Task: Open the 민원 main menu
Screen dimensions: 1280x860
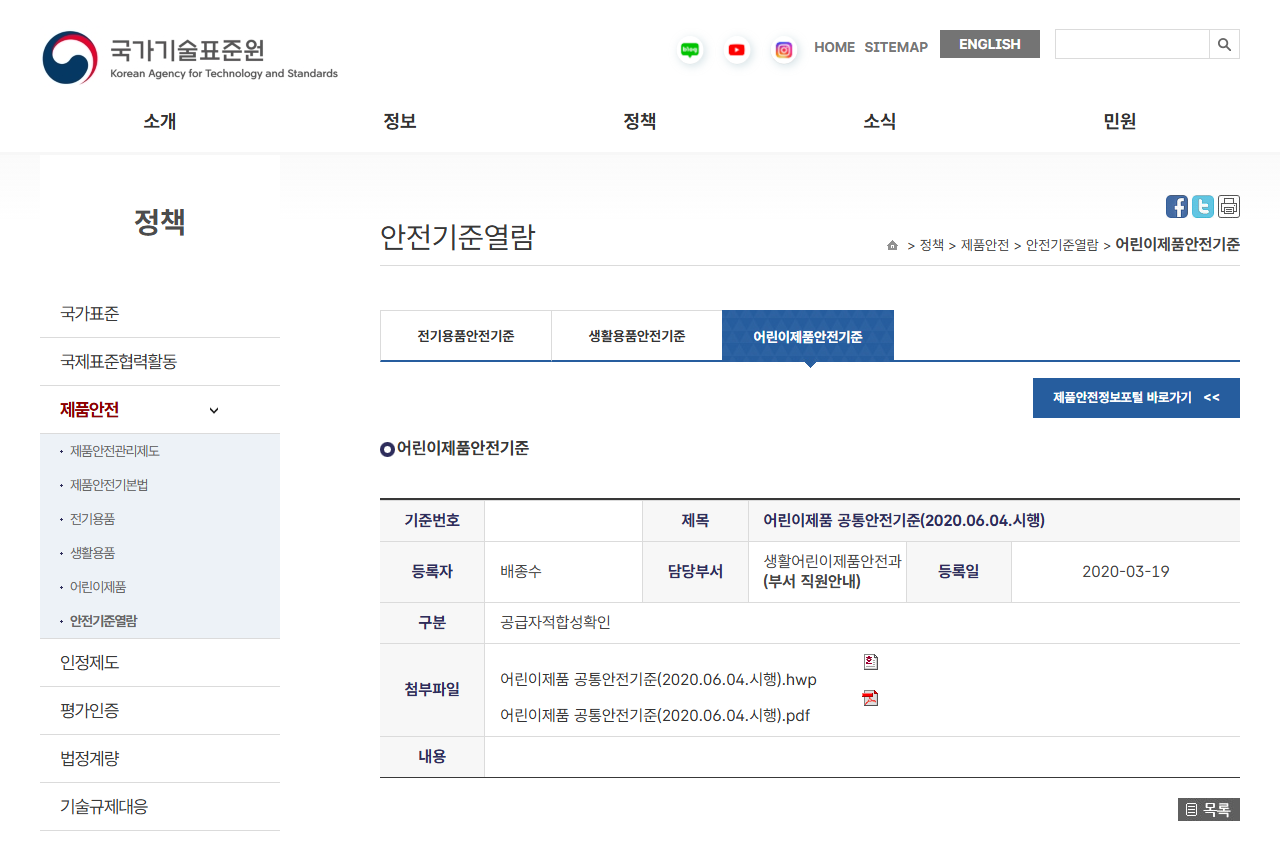Action: tap(1120, 121)
